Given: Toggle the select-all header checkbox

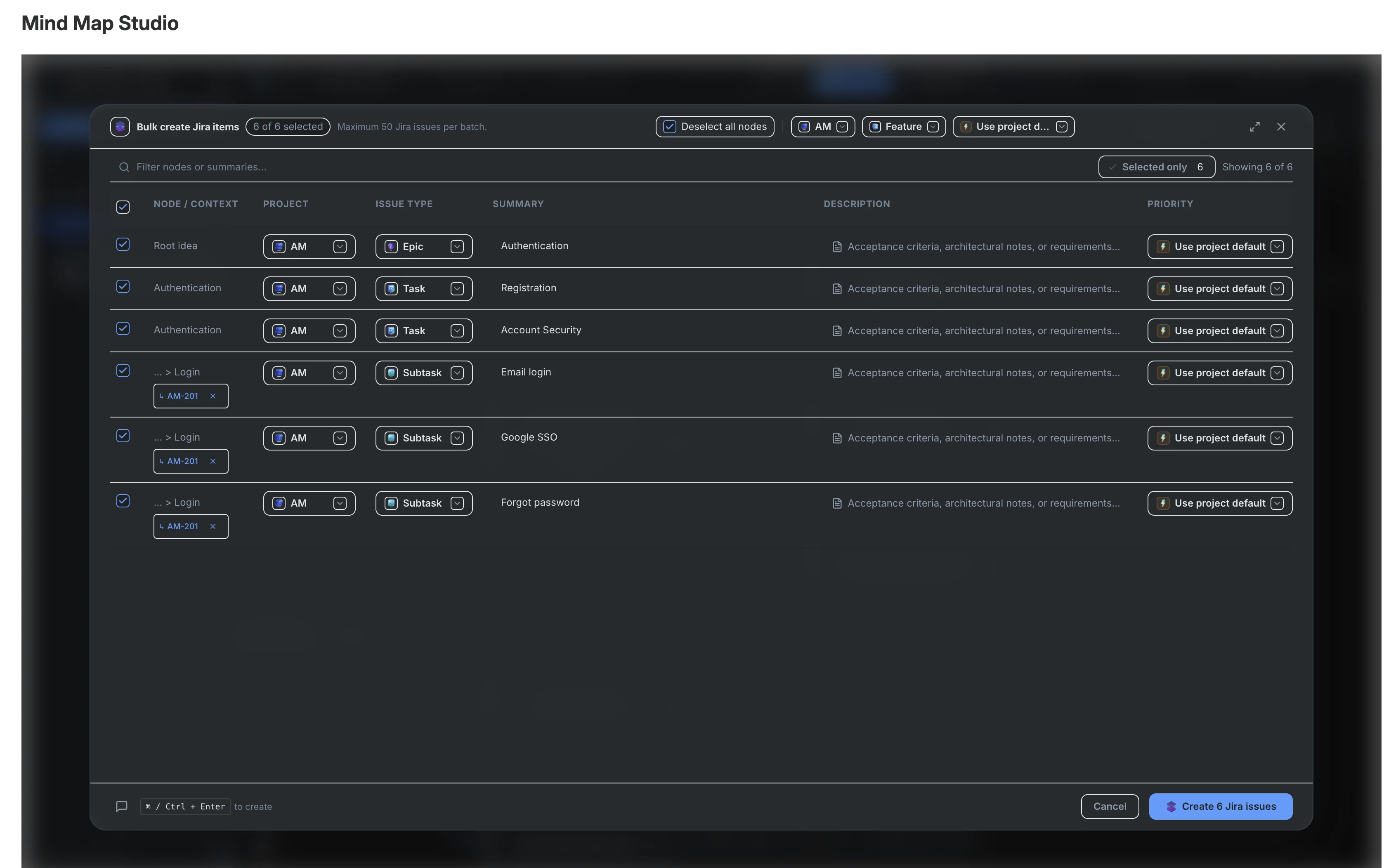Looking at the screenshot, I should click(123, 207).
